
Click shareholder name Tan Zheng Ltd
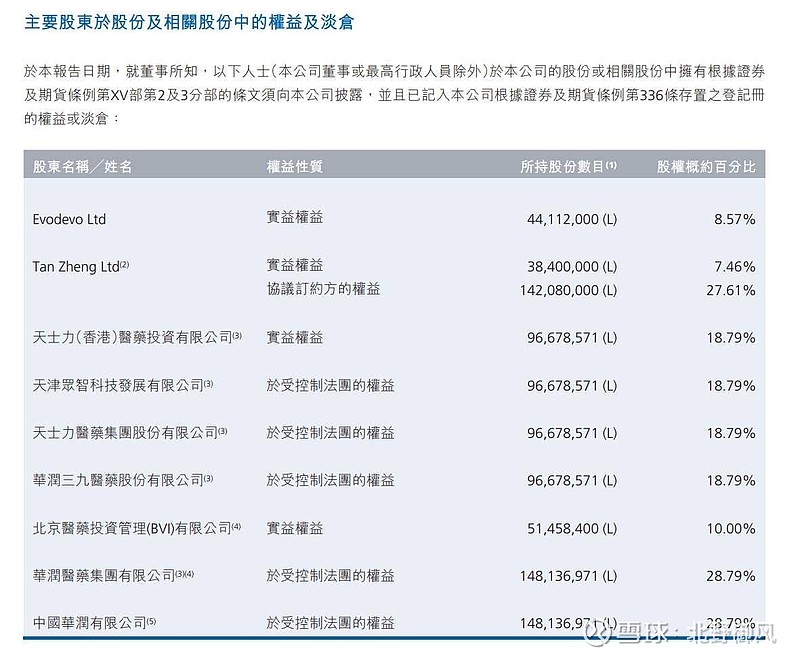81,266
